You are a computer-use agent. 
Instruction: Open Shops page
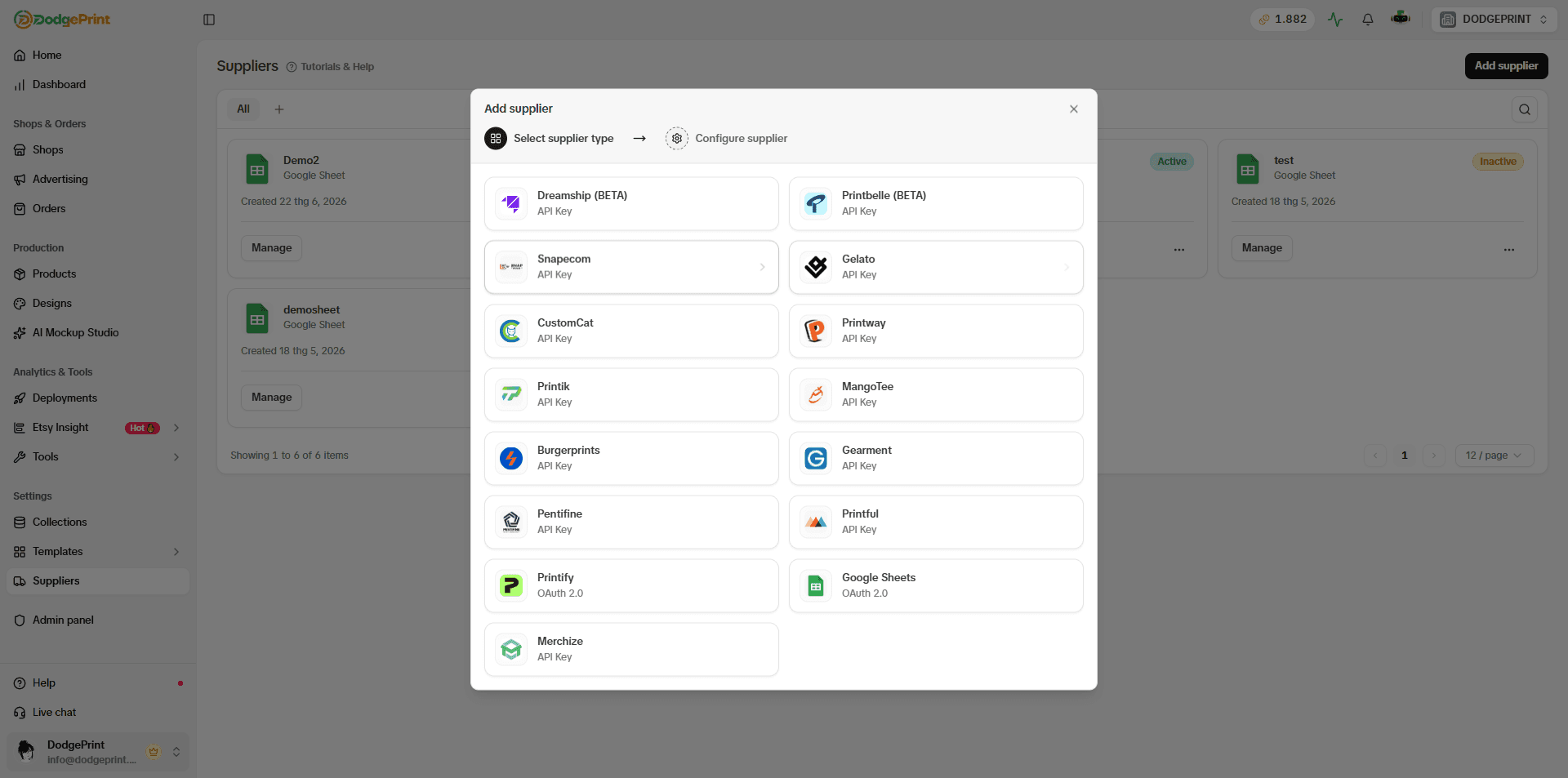(x=98, y=150)
